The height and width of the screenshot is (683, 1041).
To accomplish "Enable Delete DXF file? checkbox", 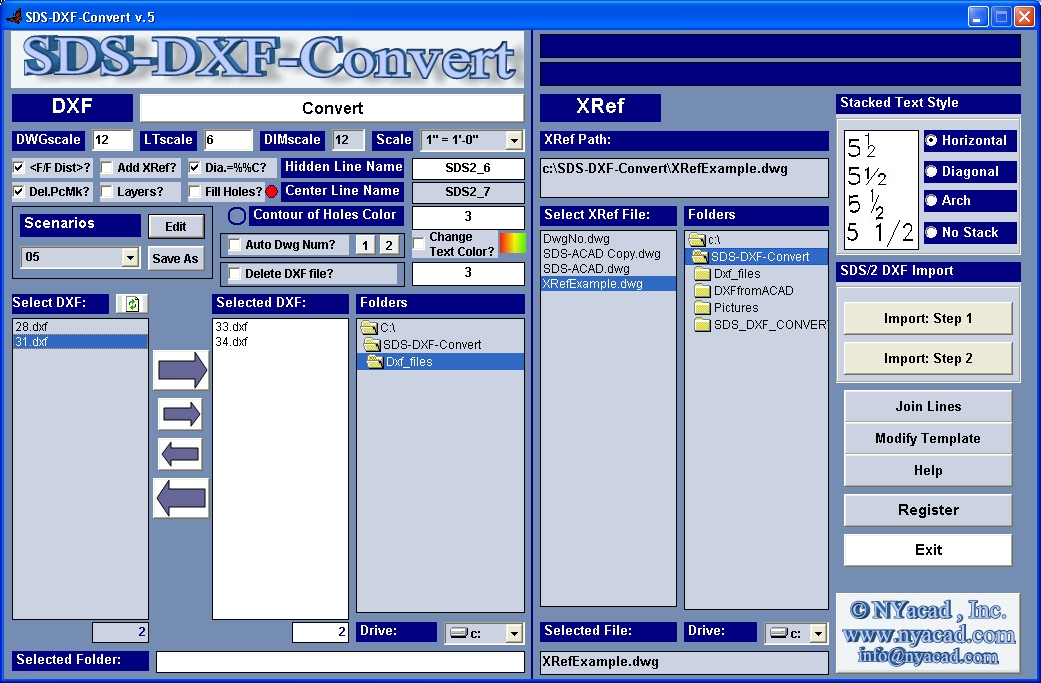I will coord(234,273).
